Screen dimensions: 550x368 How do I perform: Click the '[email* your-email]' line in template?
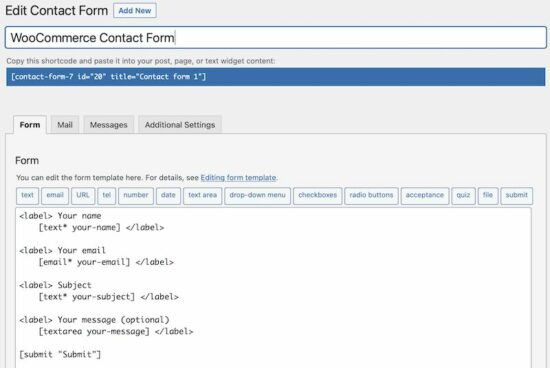106,262
